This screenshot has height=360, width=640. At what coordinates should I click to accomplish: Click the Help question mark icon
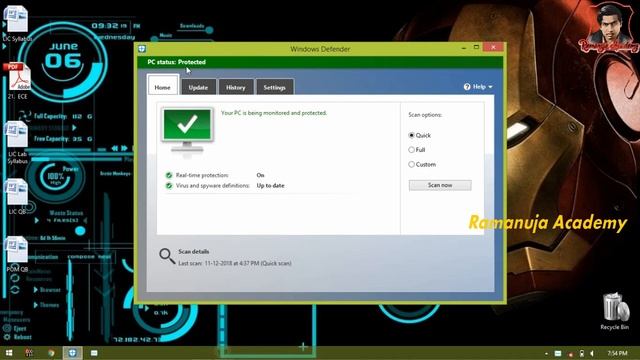tap(467, 87)
